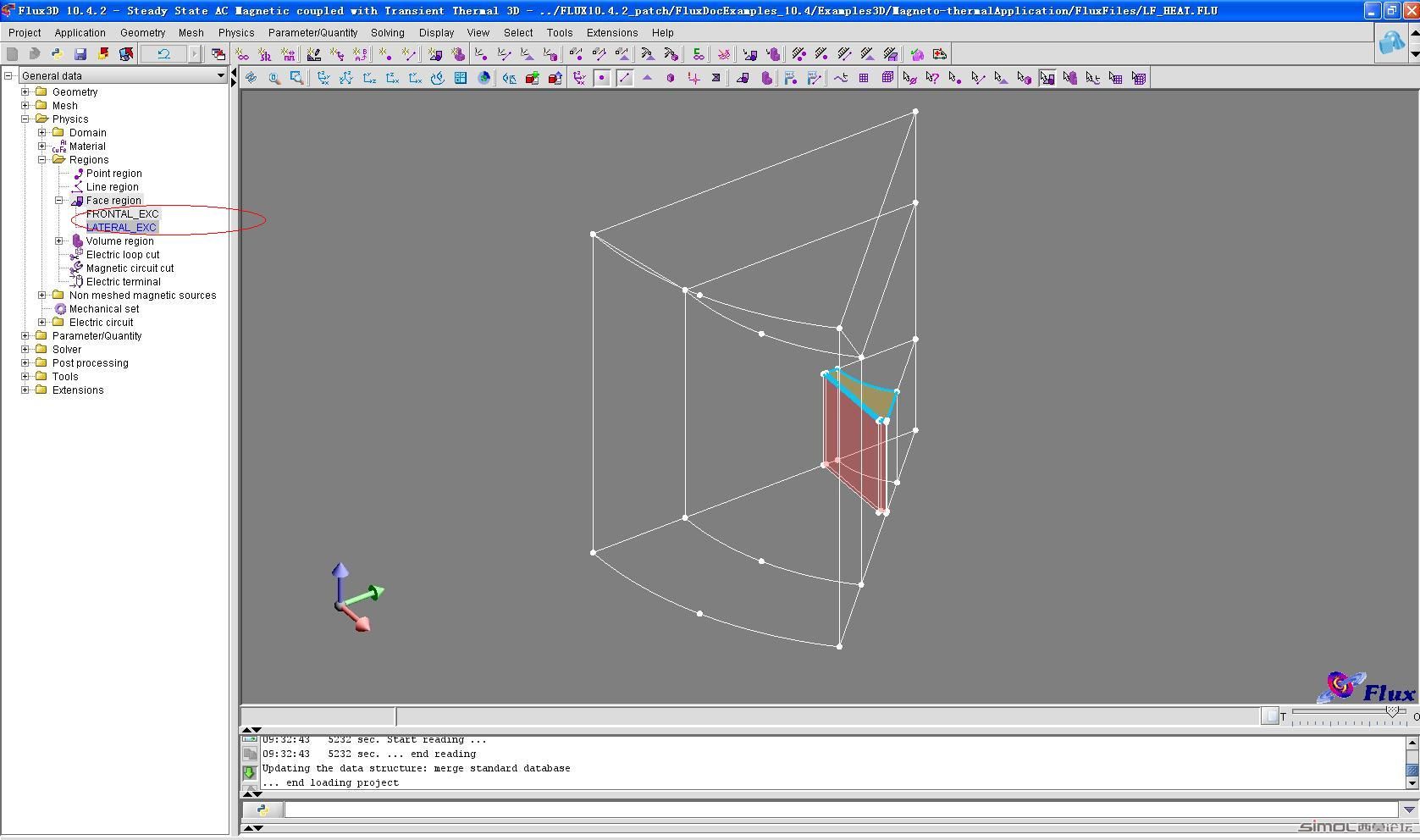Open the Extensions menu
1420x840 pixels.
pyautogui.click(x=612, y=32)
